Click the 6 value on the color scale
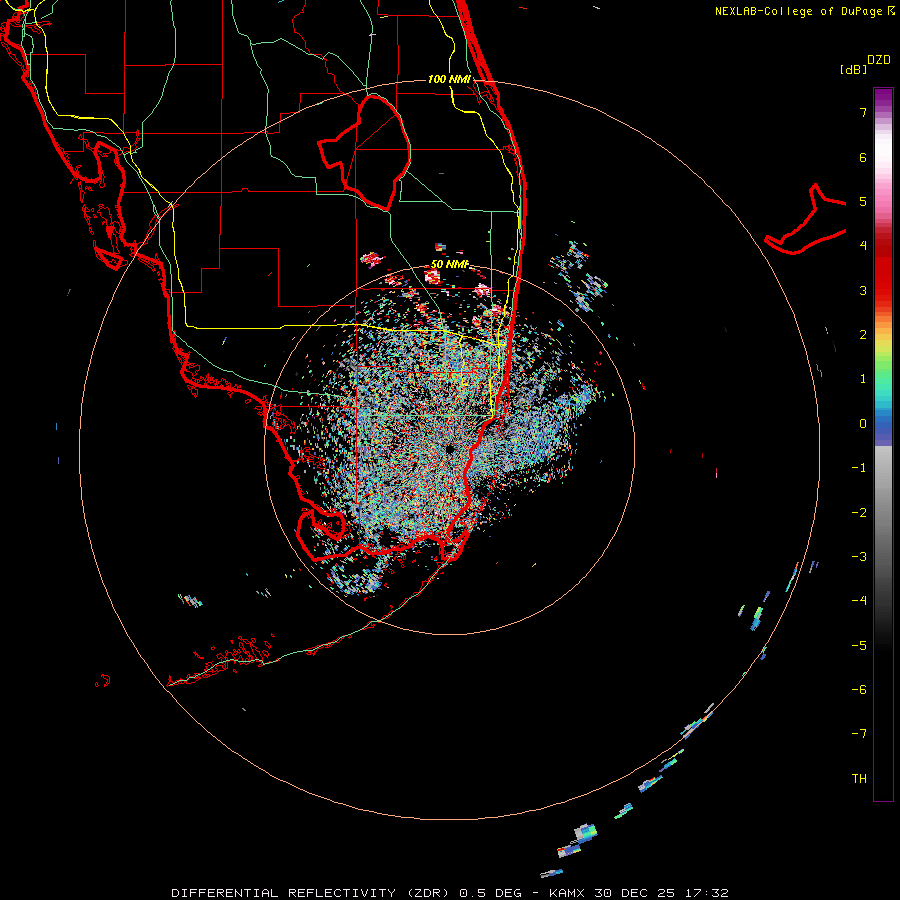900x900 pixels. [x=863, y=157]
